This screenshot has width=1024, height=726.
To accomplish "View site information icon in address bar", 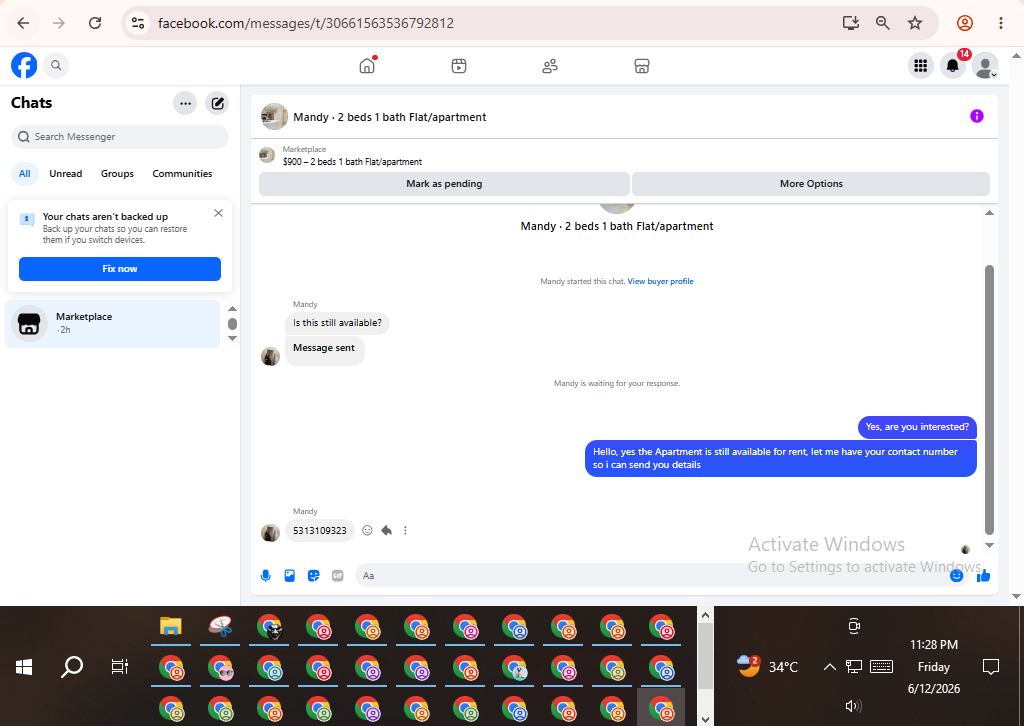I will (138, 23).
